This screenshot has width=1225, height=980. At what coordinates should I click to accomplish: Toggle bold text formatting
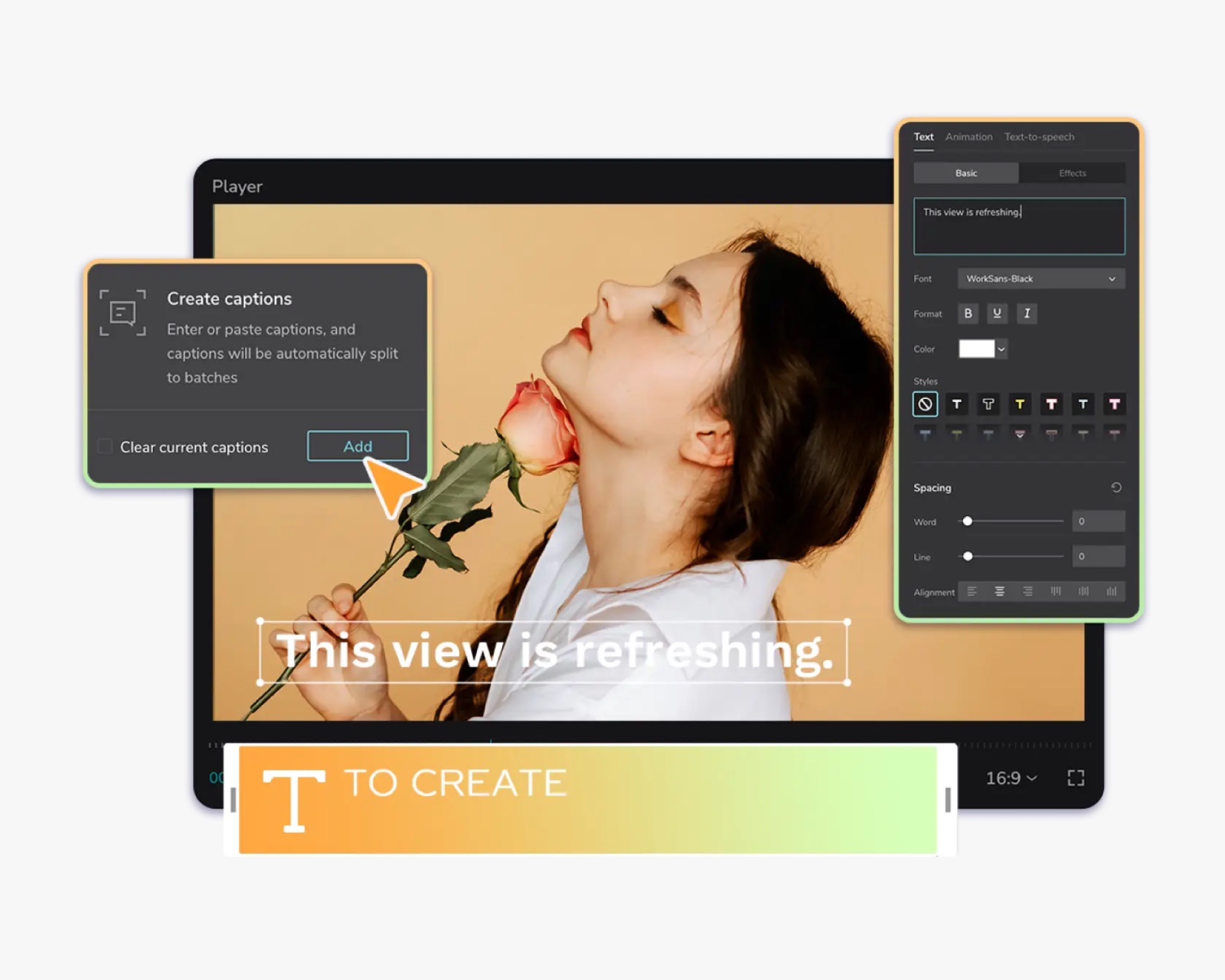[968, 313]
